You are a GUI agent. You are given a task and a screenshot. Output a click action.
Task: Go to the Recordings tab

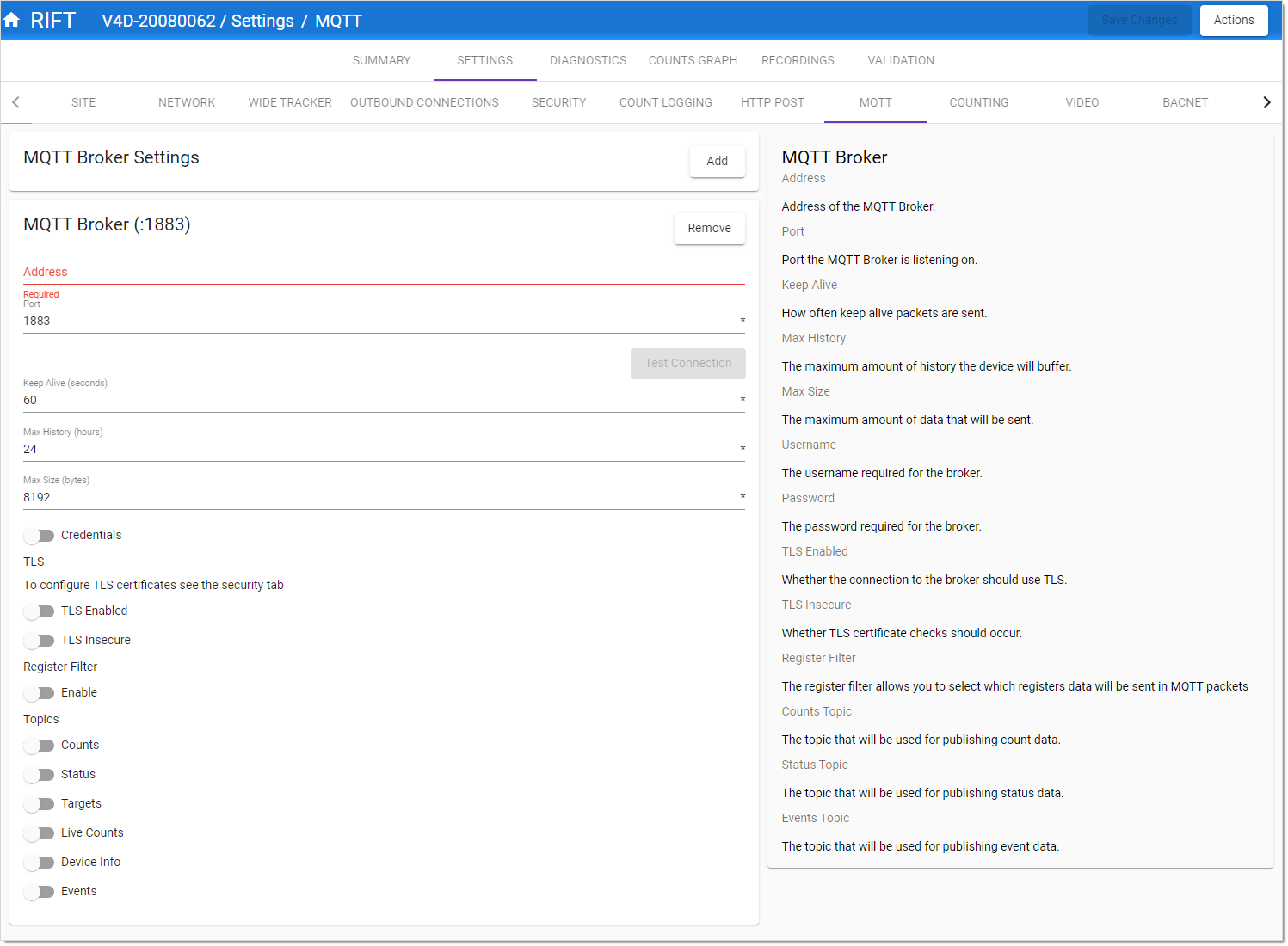[x=798, y=60]
